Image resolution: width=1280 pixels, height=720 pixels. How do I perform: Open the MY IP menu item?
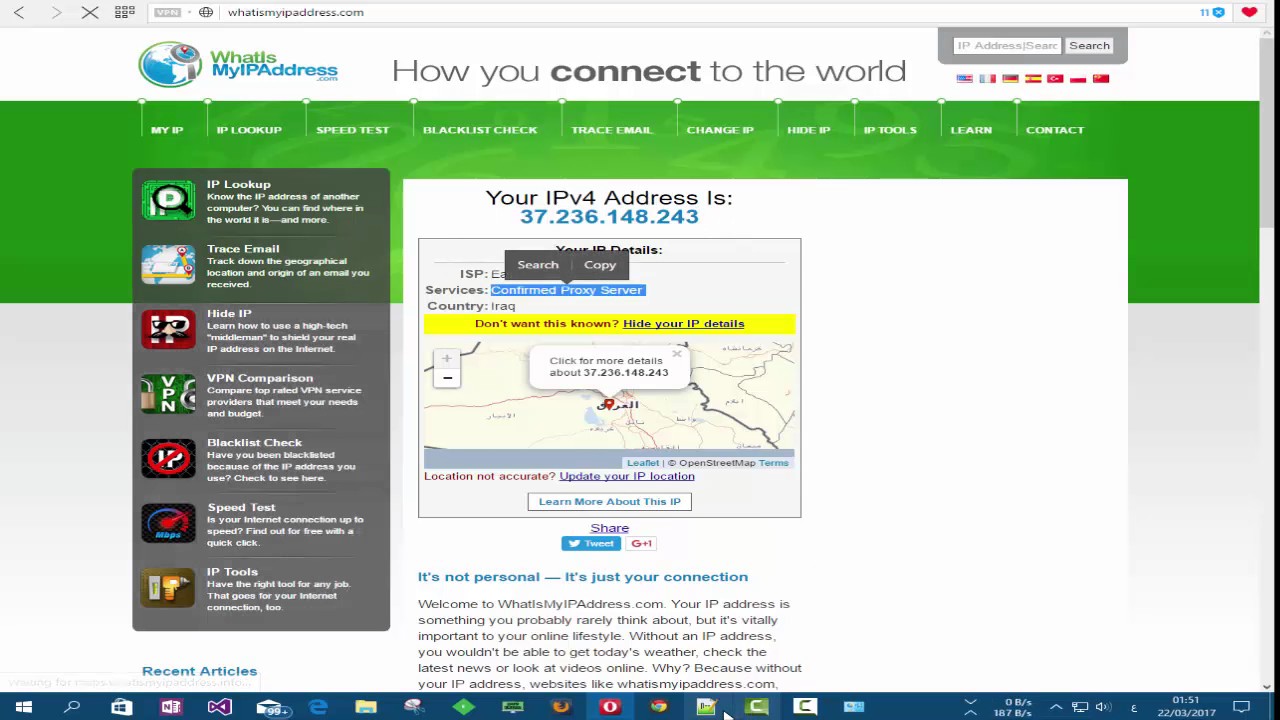pyautogui.click(x=167, y=130)
